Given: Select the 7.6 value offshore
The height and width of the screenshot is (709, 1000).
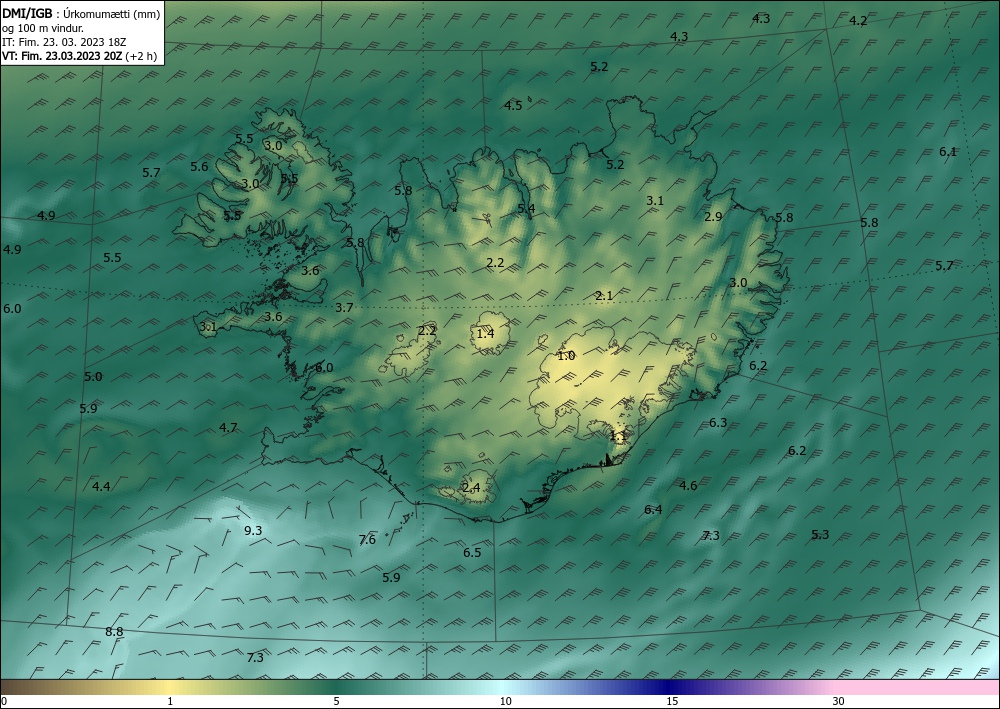Looking at the screenshot, I should 367,540.
